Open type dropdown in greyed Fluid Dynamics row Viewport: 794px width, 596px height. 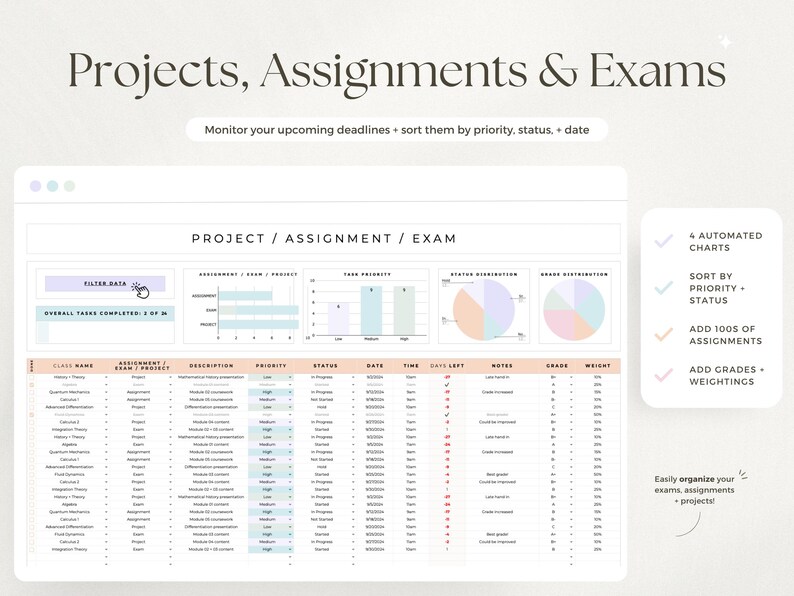(170, 415)
